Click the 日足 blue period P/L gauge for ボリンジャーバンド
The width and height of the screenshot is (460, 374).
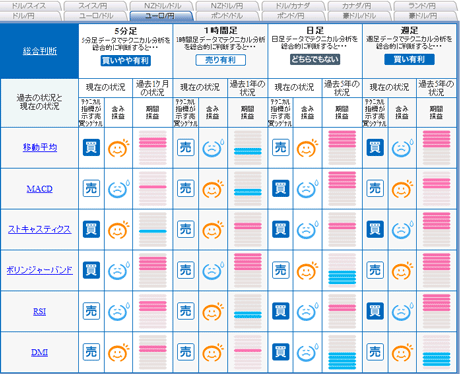[x=342, y=270]
